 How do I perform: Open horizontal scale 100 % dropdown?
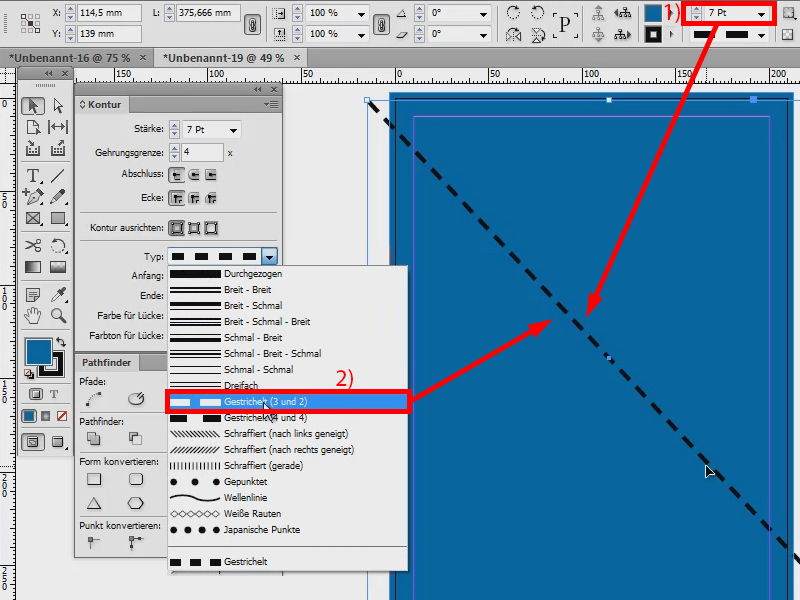[x=361, y=13]
